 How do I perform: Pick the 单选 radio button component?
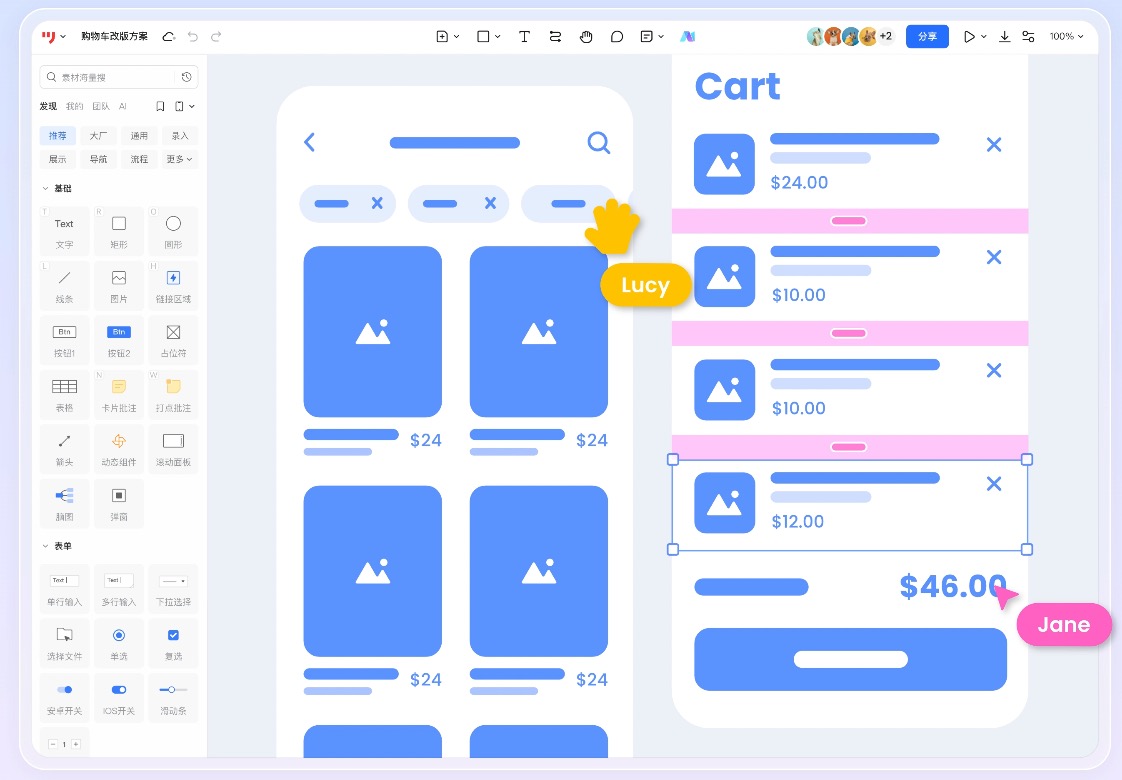click(x=119, y=643)
